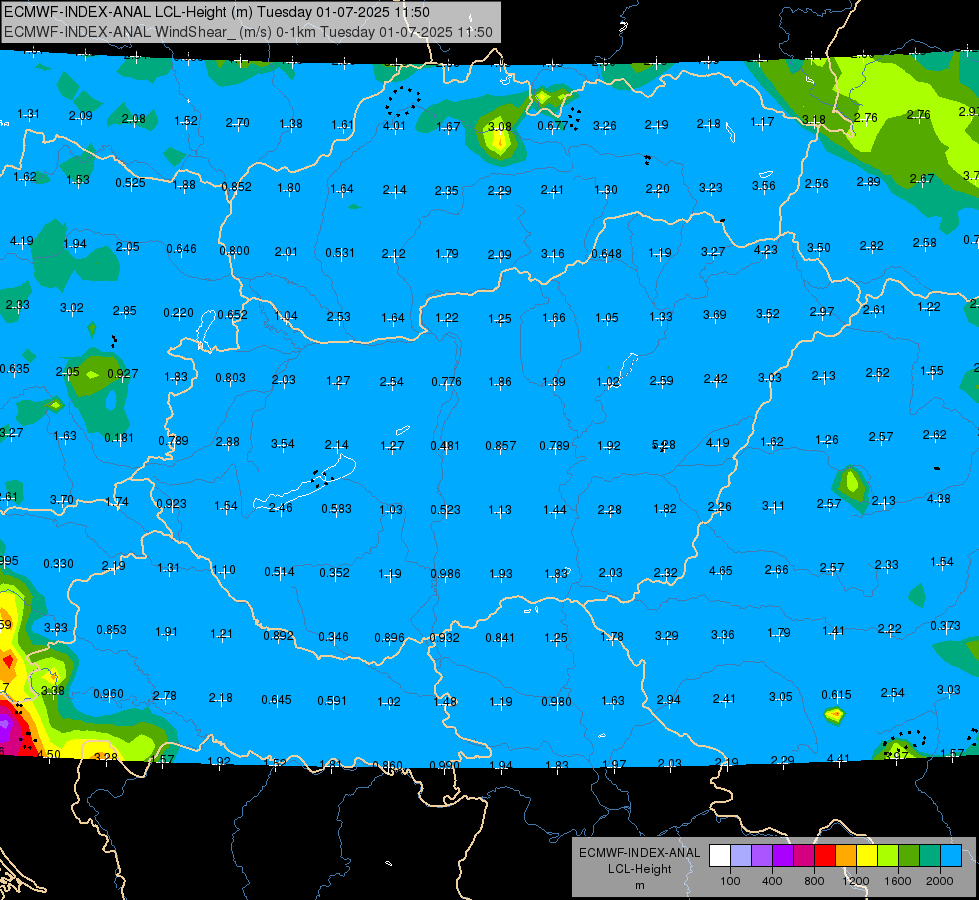This screenshot has height=900, width=979.
Task: Click the magenta swatch in the legend
Action: pos(804,855)
